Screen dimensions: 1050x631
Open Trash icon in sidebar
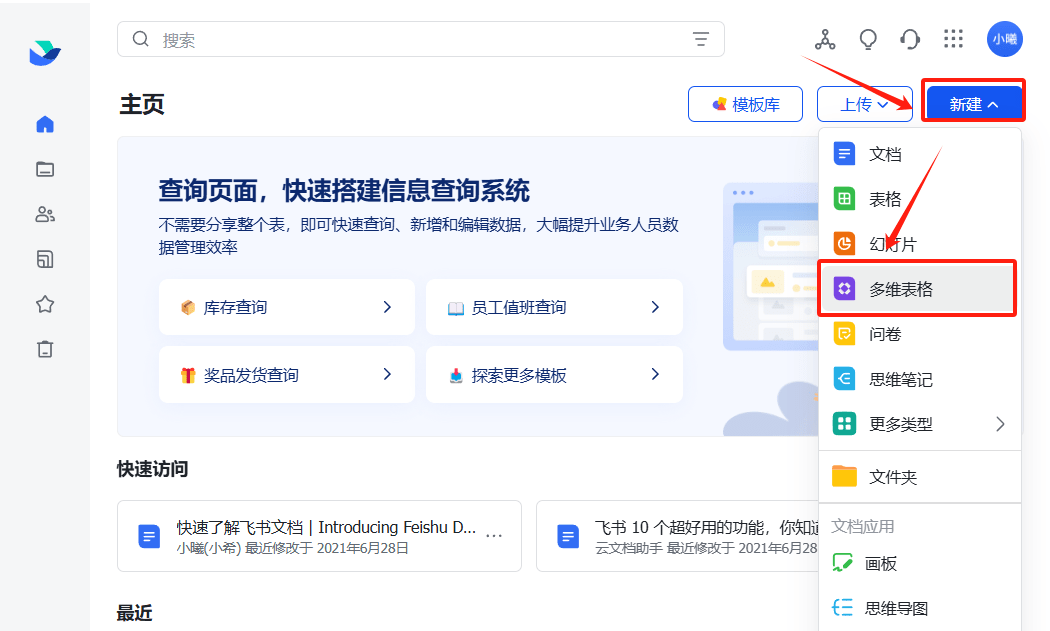[x=45, y=349]
